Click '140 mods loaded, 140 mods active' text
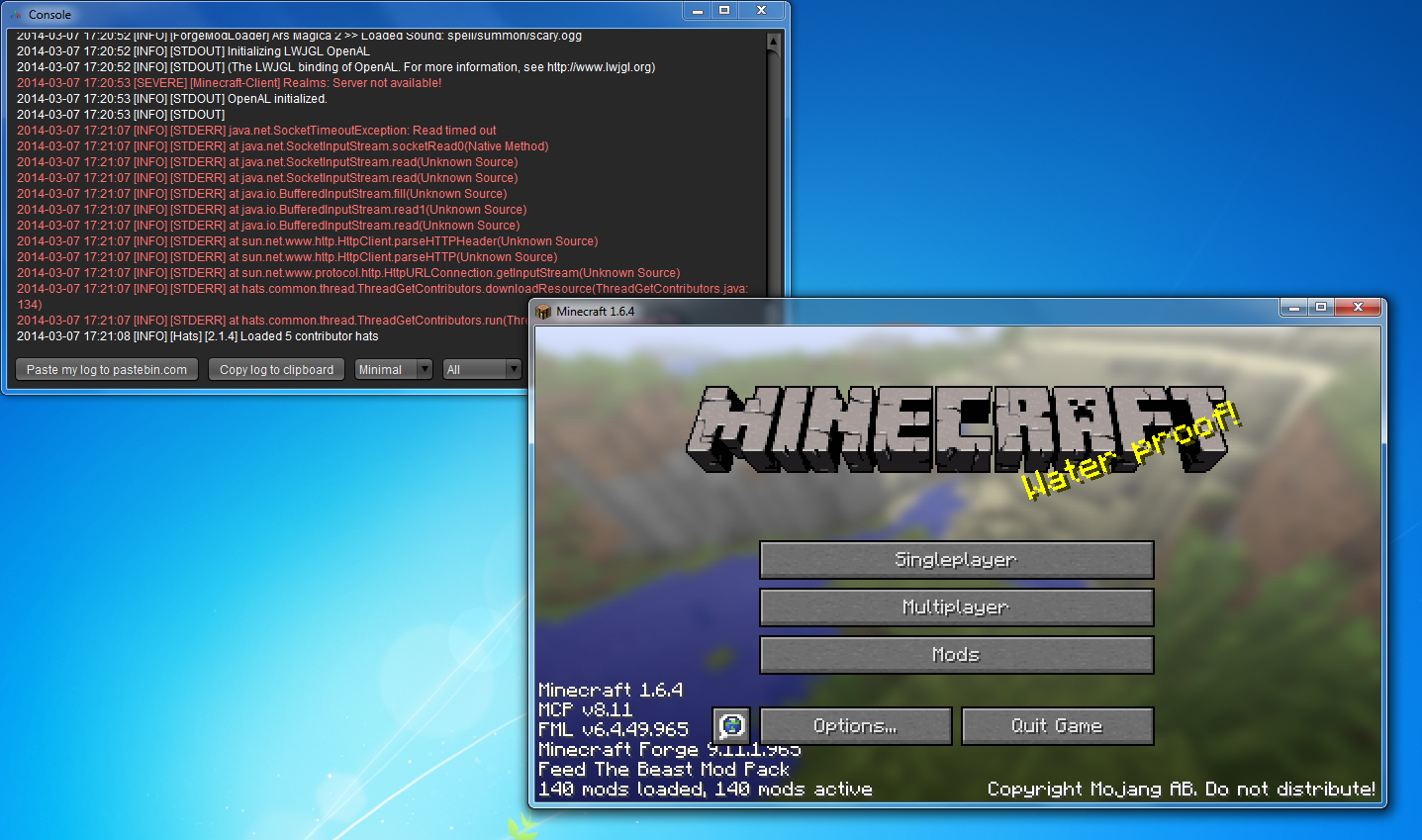 tap(706, 790)
